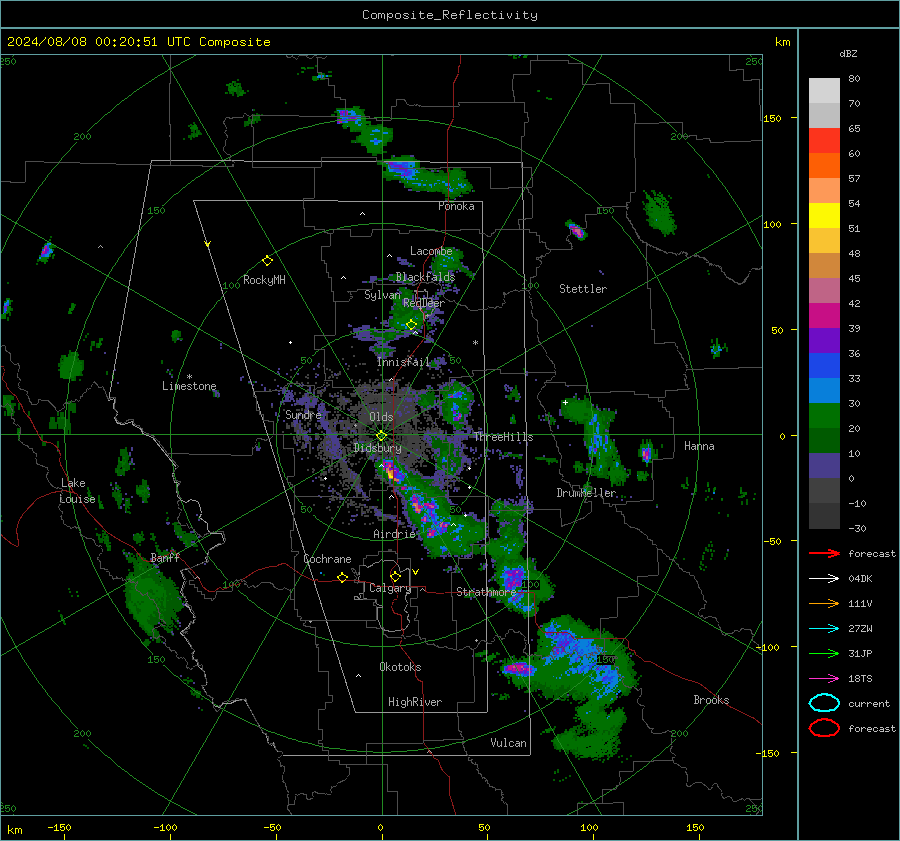Click the yellow diamond marker near RockyMH

[x=267, y=261]
